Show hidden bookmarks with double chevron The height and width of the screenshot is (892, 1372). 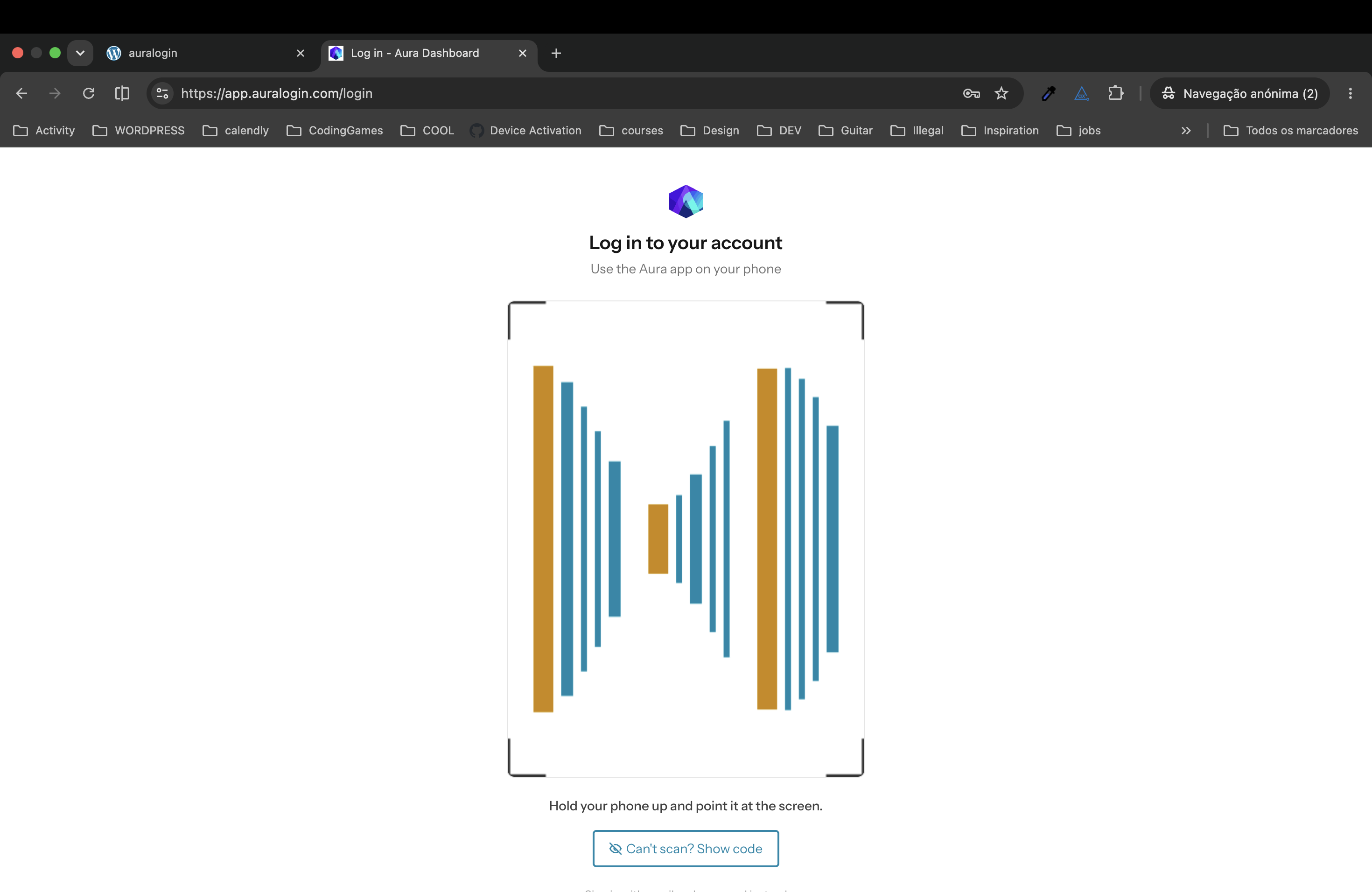1186,131
